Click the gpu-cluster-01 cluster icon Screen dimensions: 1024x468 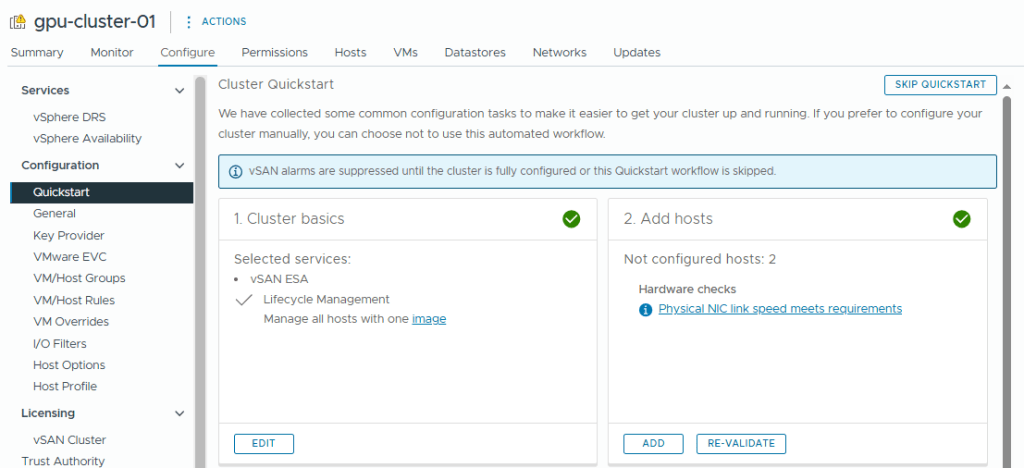click(18, 22)
